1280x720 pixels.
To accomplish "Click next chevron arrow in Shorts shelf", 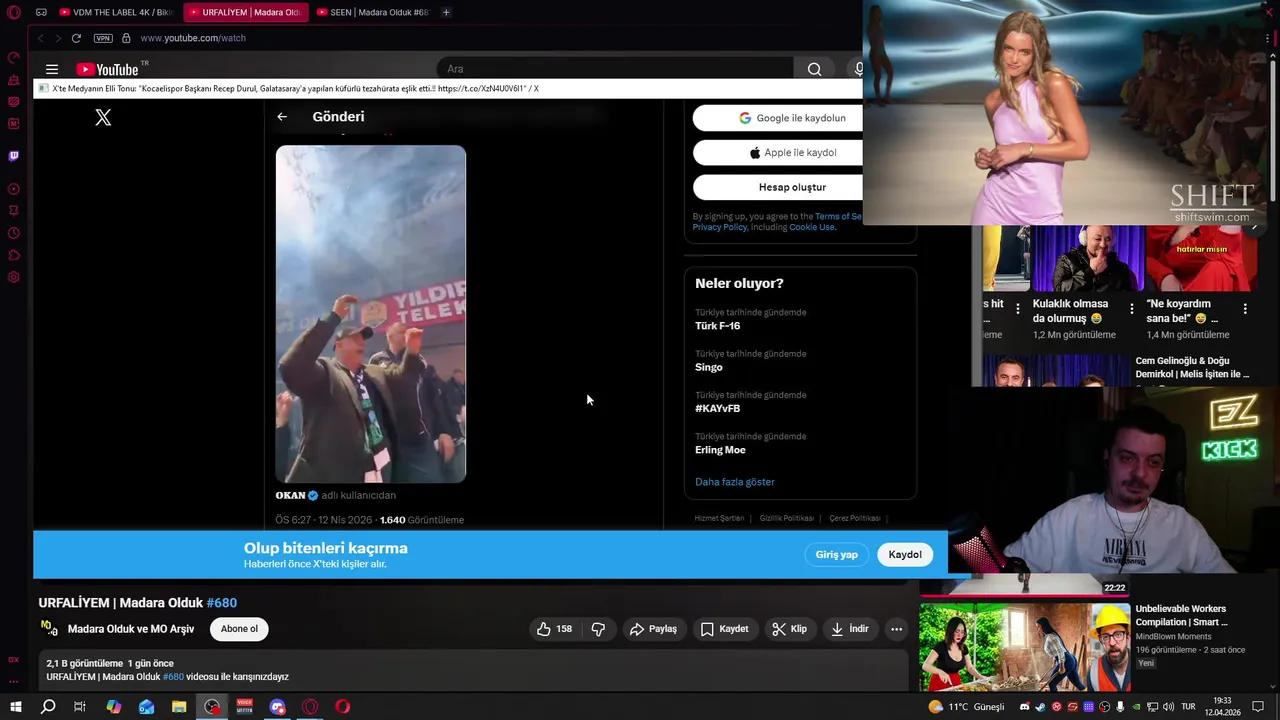I will [1255, 228].
